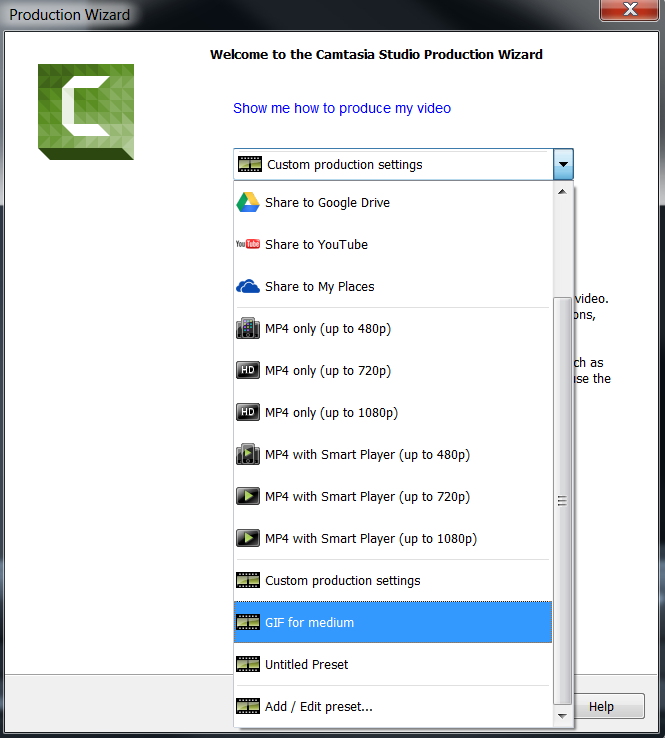Click the HD icon for MP4 720p
665x738 pixels.
(x=248, y=370)
